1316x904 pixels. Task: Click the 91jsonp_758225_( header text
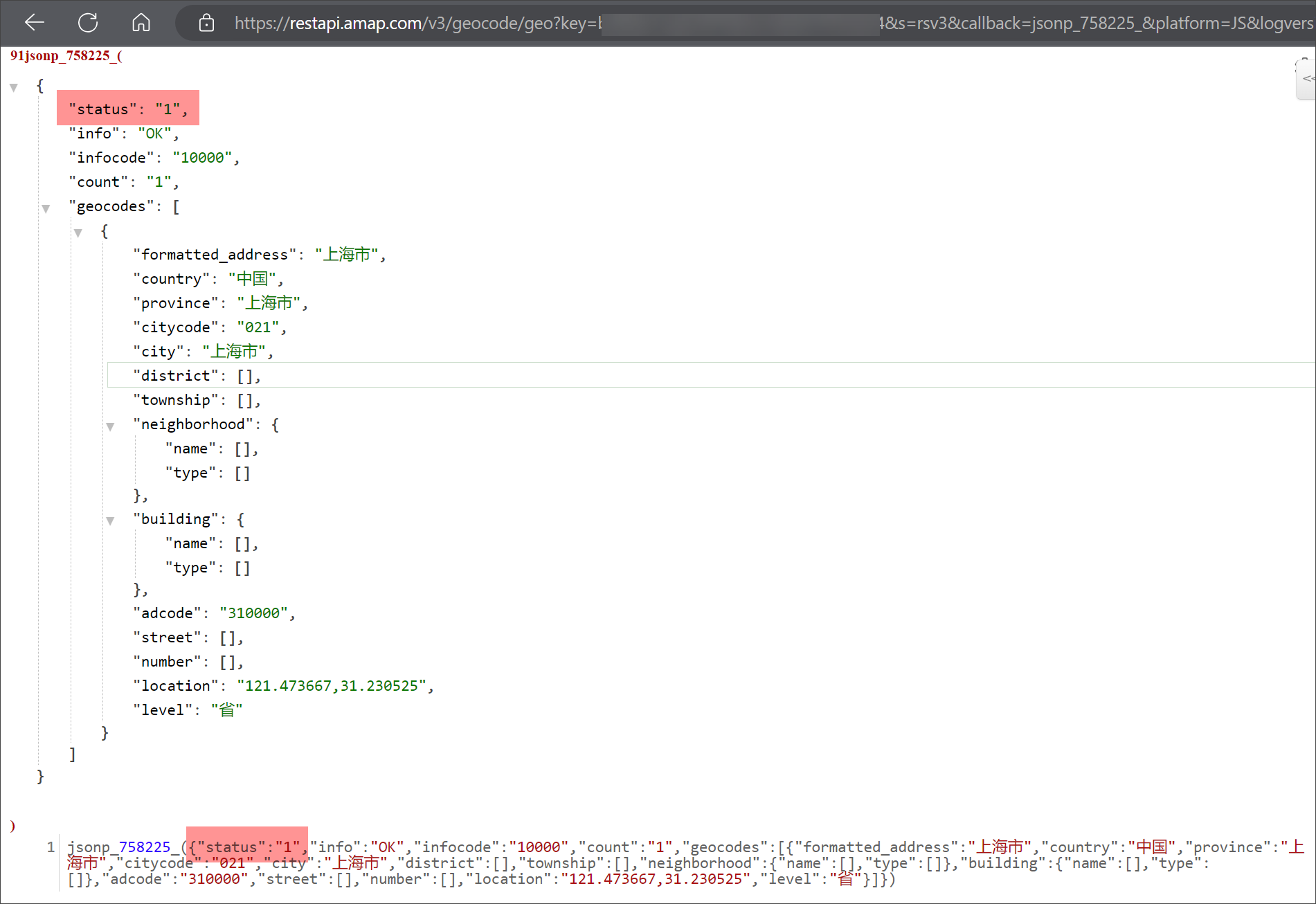pos(66,56)
